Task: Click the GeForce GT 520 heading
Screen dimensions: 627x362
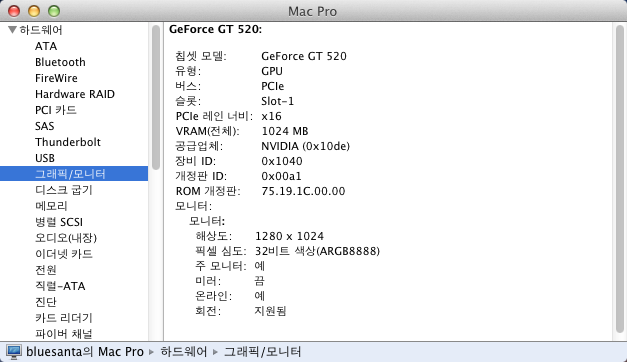Action: tap(215, 29)
